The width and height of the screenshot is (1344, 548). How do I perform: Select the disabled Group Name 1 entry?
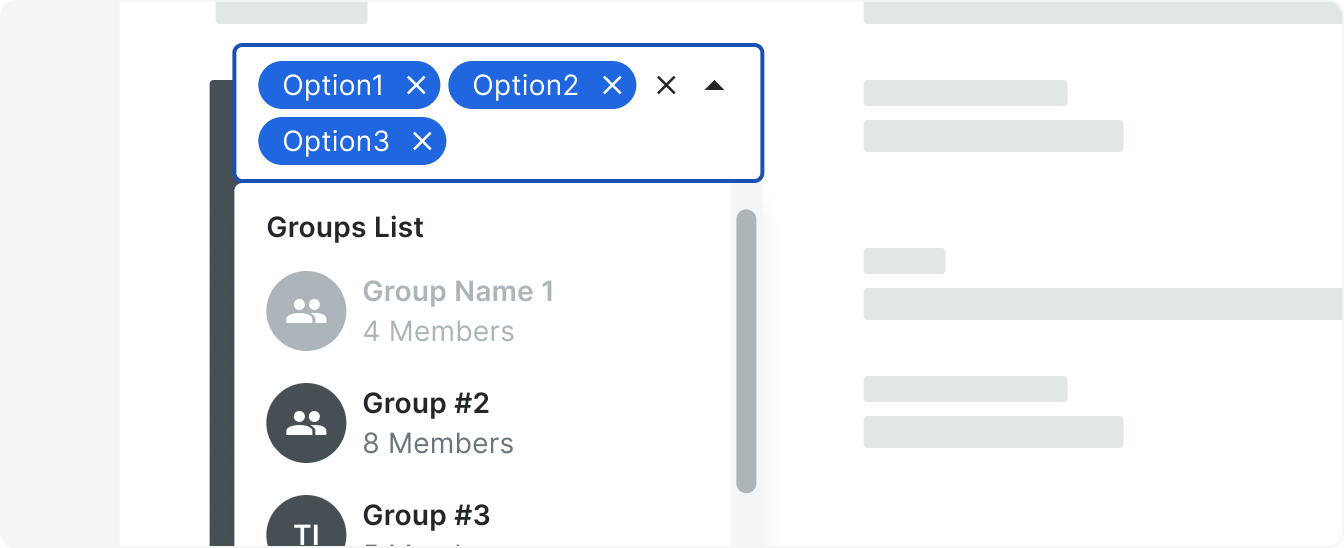483,311
